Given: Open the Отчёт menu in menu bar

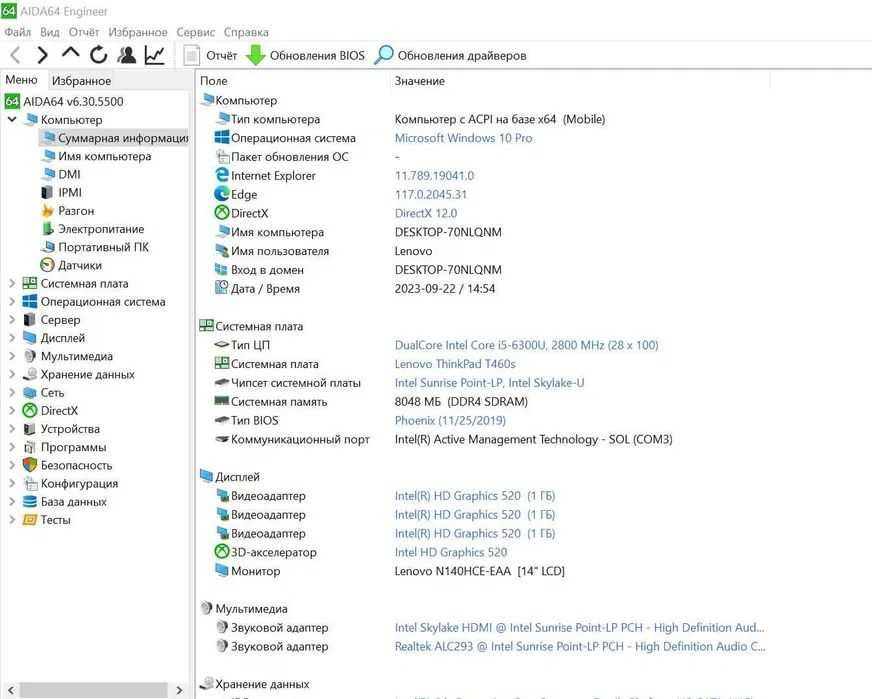Looking at the screenshot, I should (84, 32).
